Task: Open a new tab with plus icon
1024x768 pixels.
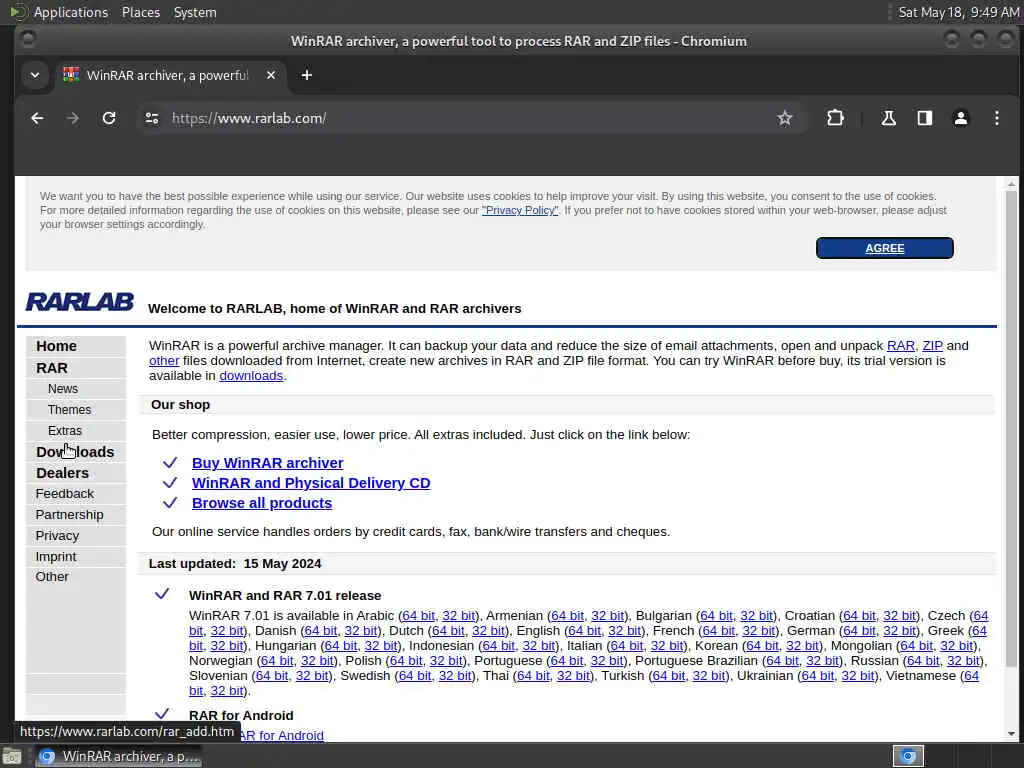Action: (x=306, y=75)
